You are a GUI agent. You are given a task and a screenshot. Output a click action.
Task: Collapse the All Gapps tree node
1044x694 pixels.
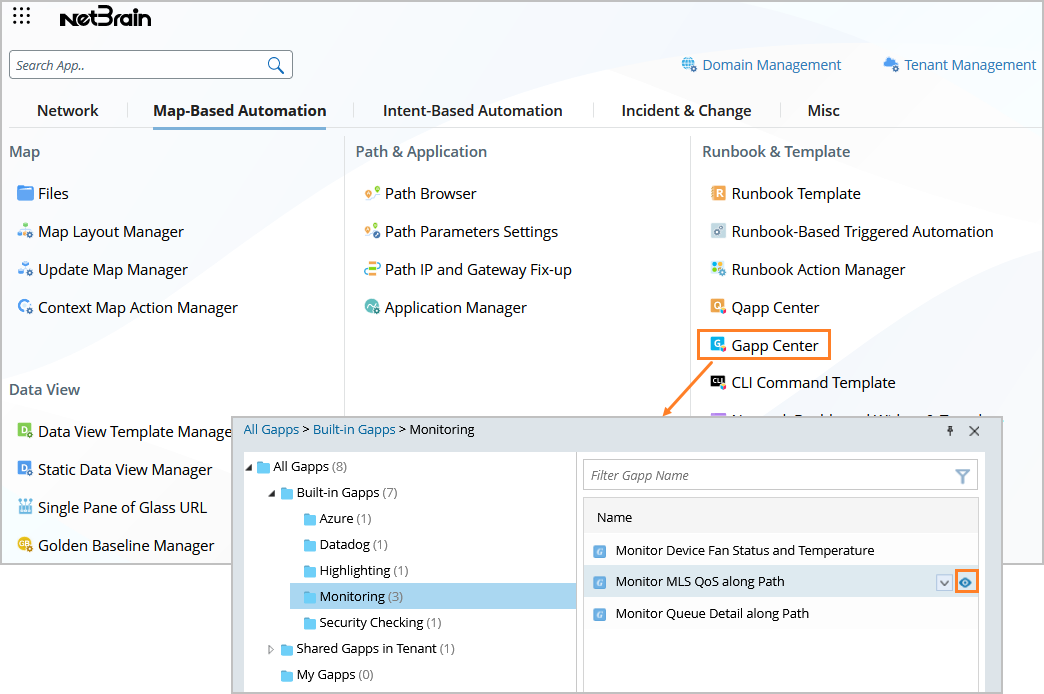tap(249, 467)
